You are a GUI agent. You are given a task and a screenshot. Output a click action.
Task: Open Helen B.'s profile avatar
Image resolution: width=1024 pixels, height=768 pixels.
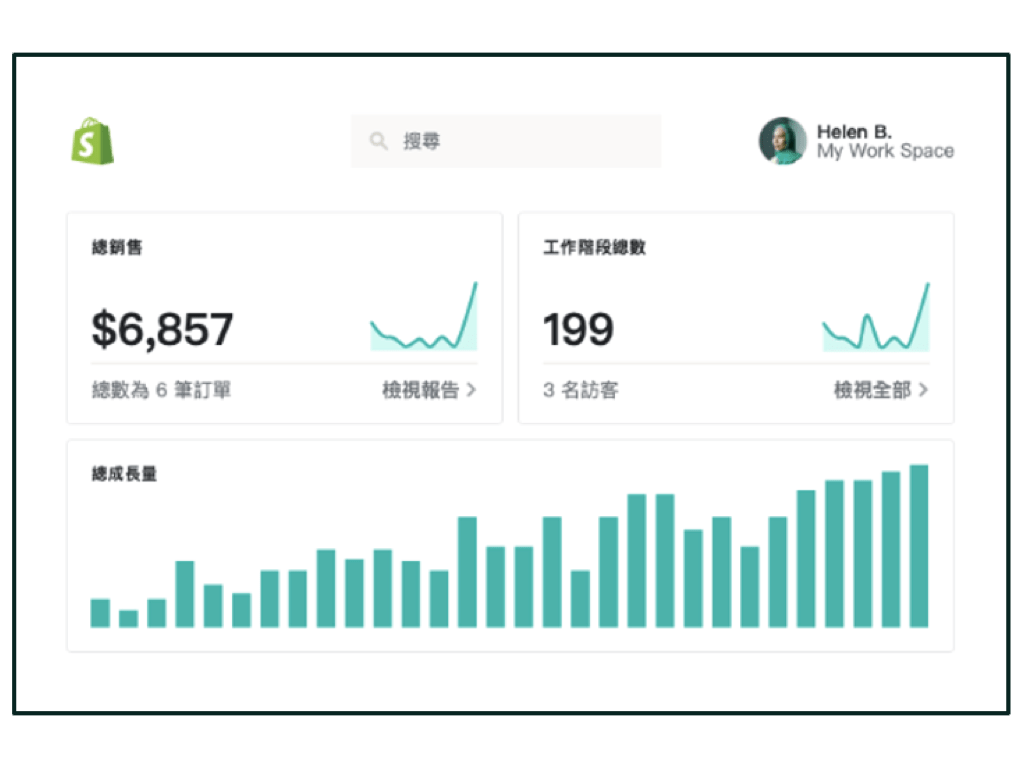tap(782, 141)
